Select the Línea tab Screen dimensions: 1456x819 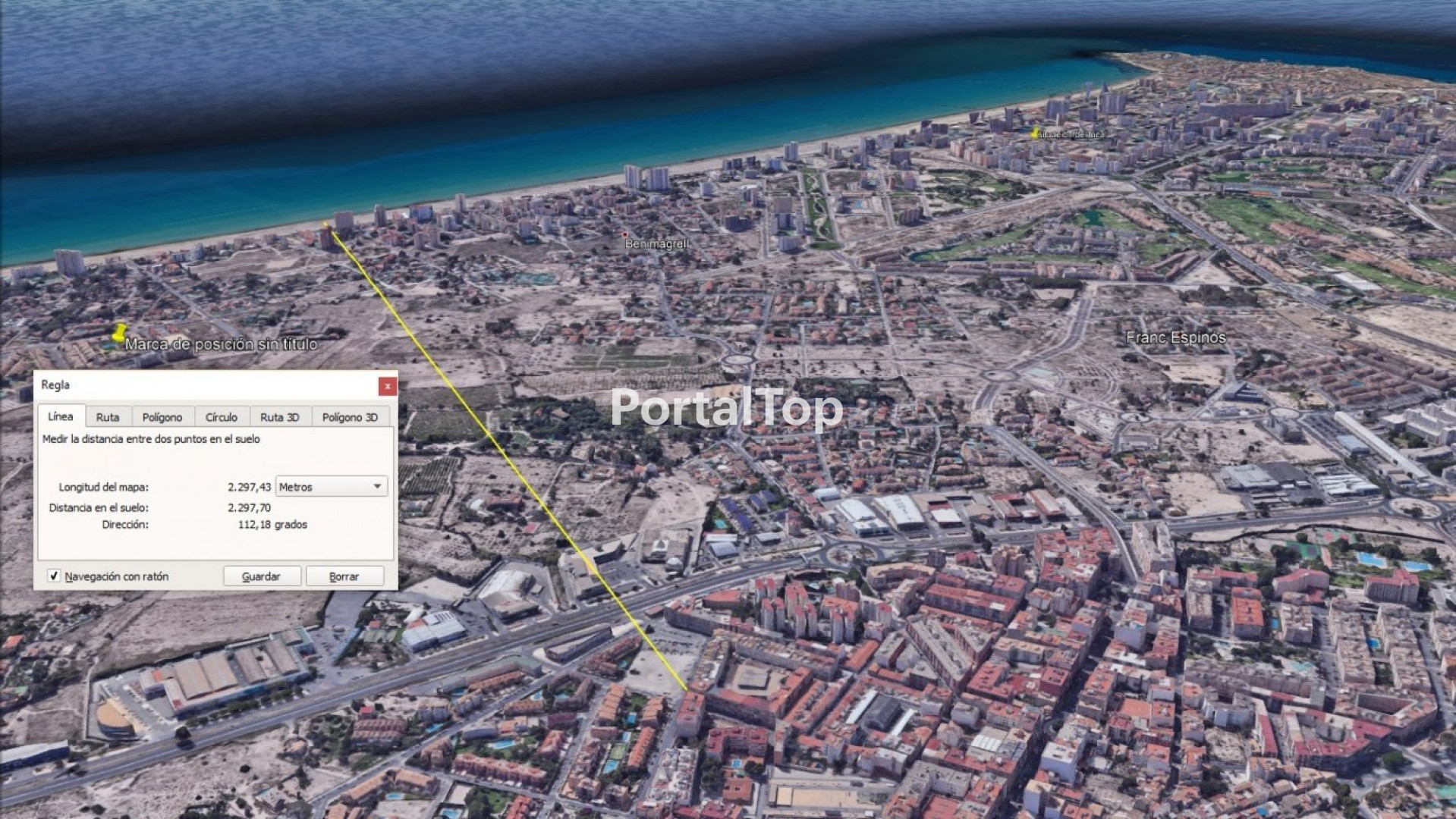[x=61, y=416]
